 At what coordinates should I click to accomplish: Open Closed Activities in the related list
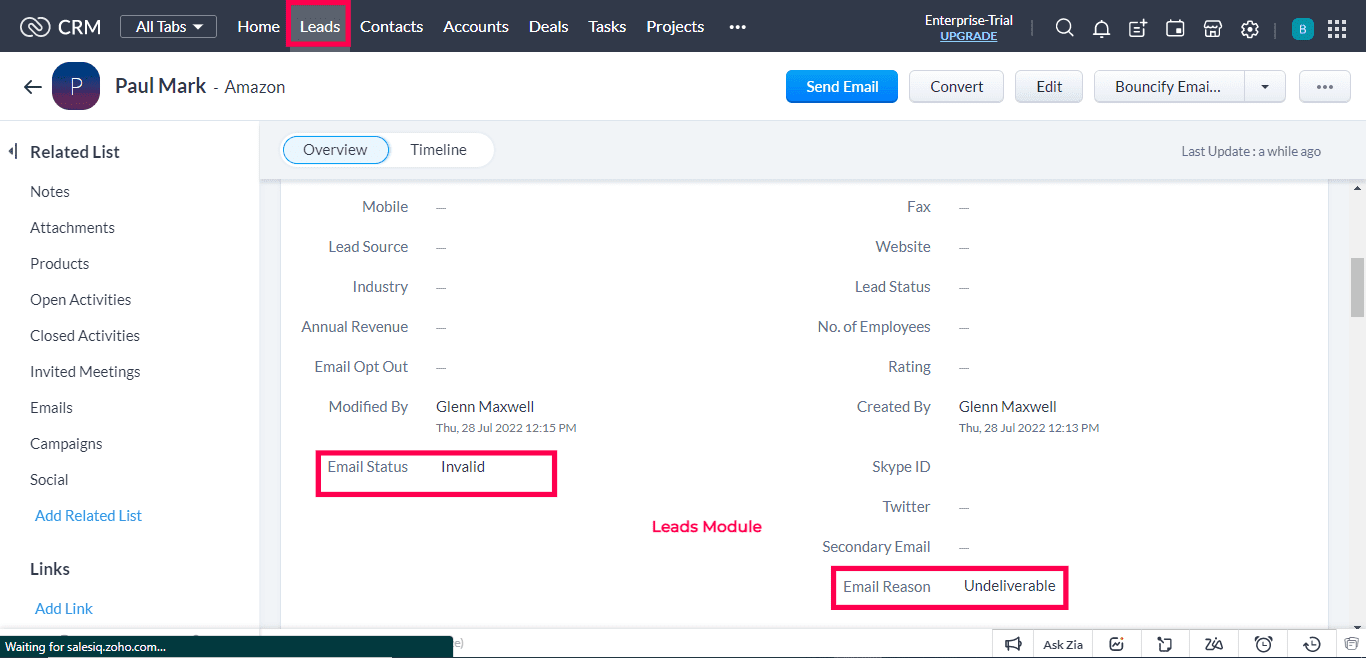(x=85, y=336)
